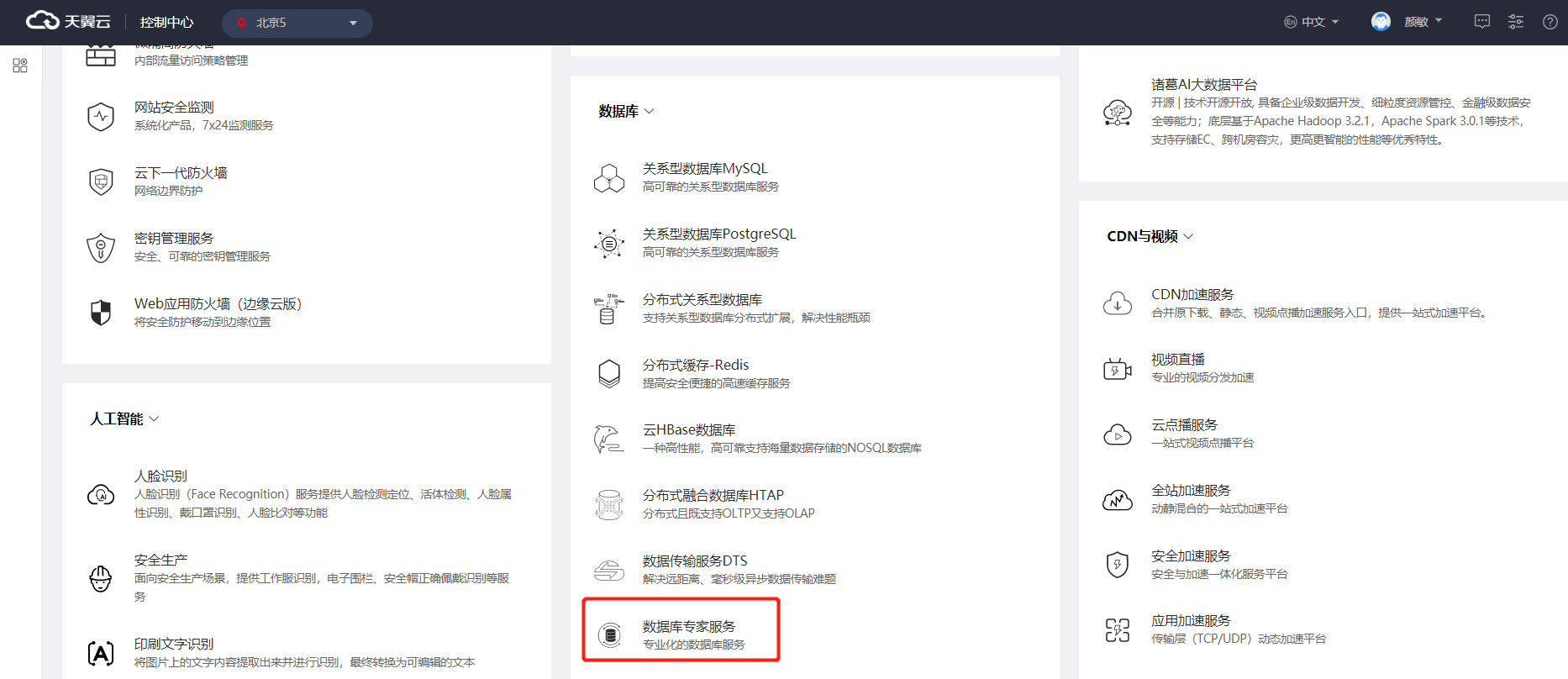This screenshot has width=1568, height=679.
Task: Click the 数据库专家服务 icon
Action: tap(610, 634)
